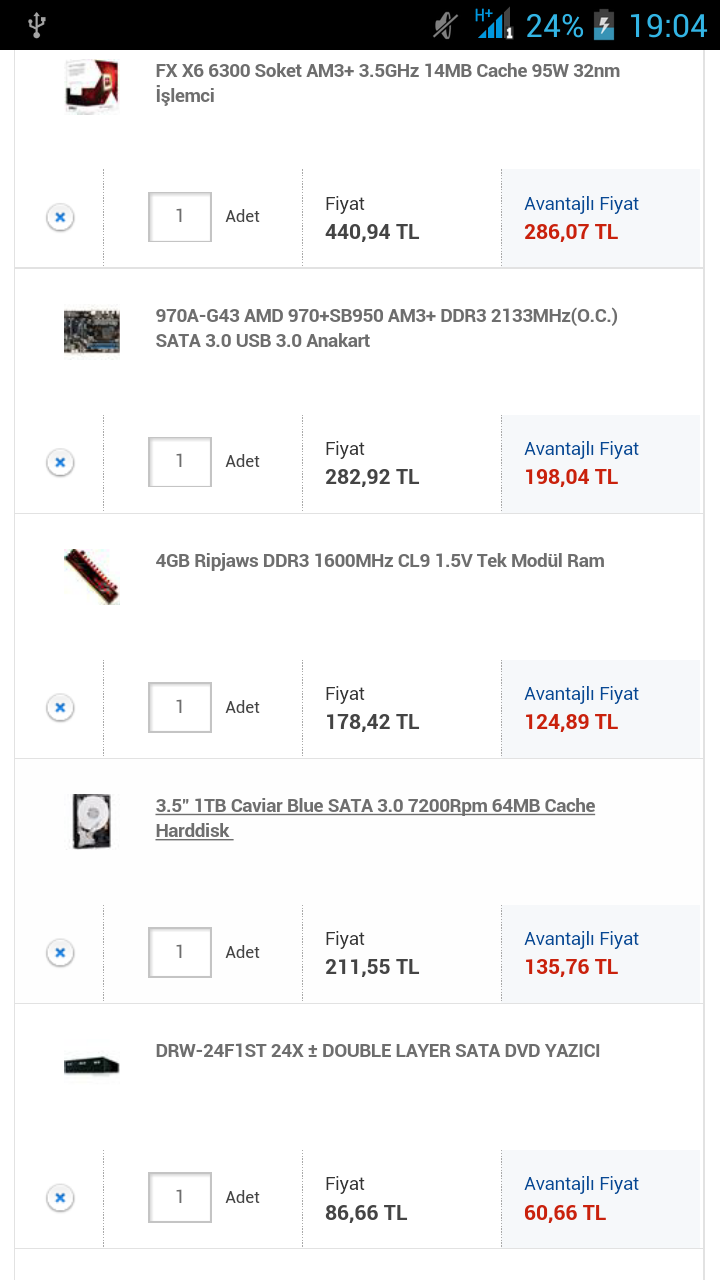Image resolution: width=720 pixels, height=1280 pixels.
Task: Remove the FX X6 6300 processor from cart
Action: [x=60, y=217]
